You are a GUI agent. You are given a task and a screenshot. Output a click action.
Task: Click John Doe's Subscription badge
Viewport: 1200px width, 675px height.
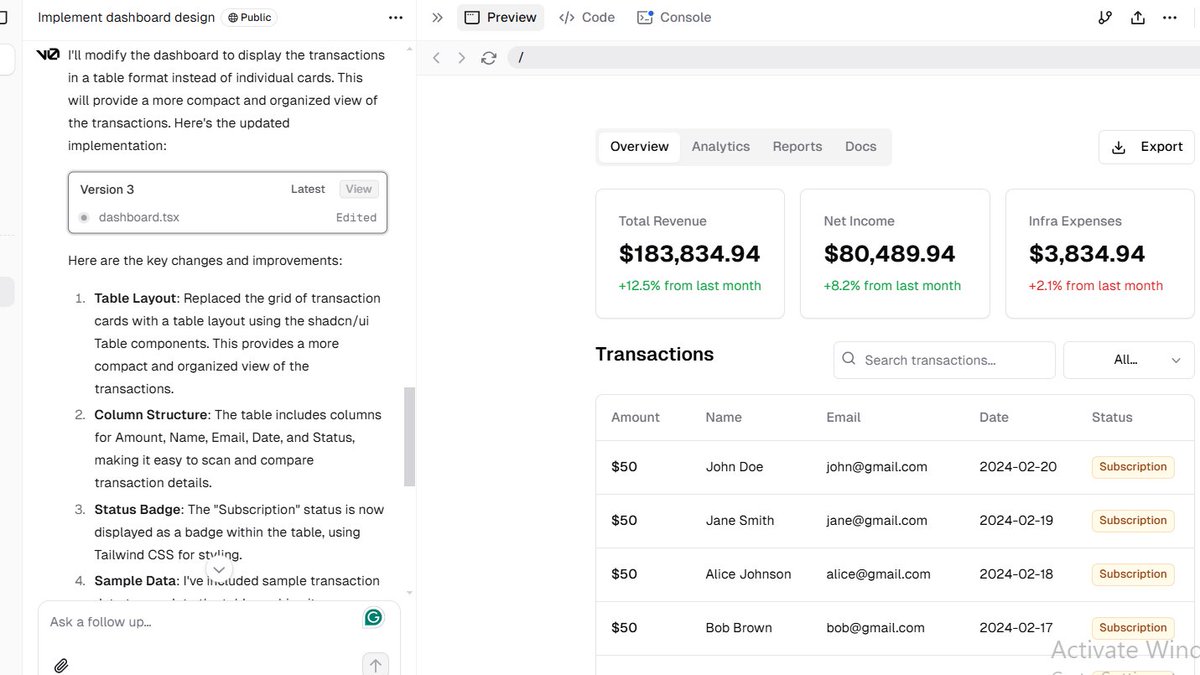[1133, 467]
